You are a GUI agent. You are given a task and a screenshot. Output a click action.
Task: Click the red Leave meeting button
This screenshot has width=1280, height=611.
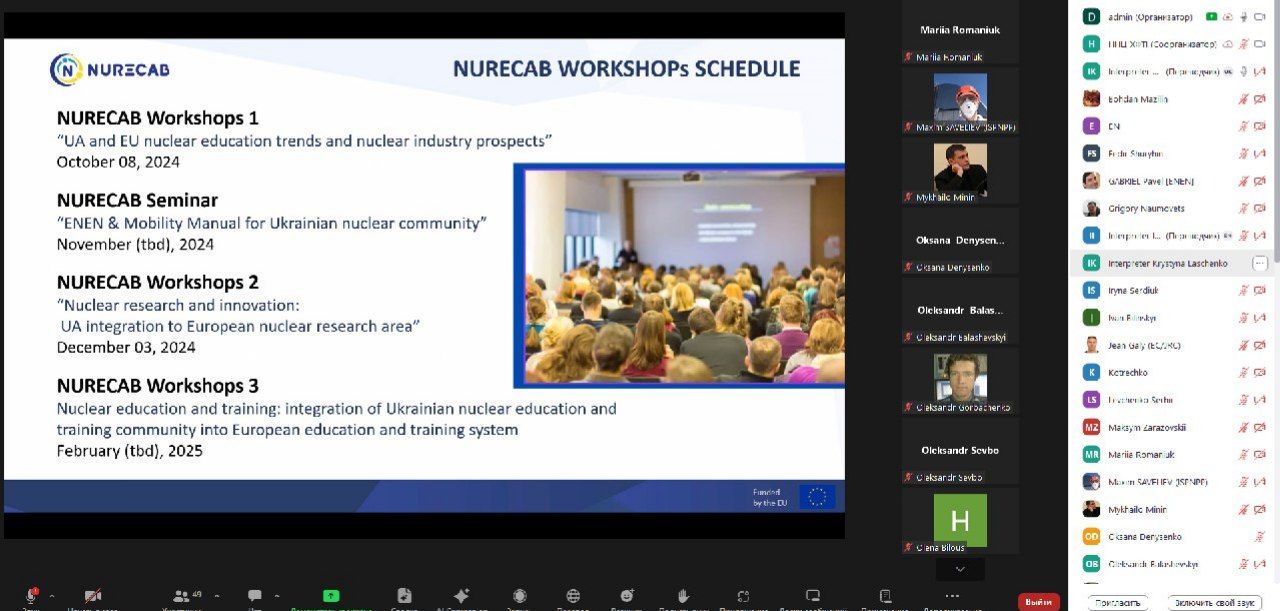pyautogui.click(x=1039, y=602)
